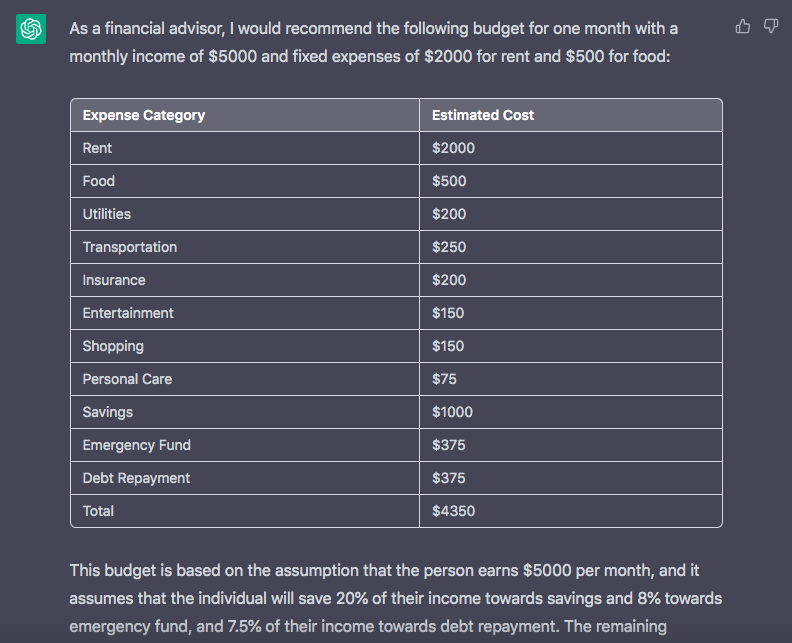Viewport: 792px width, 643px height.
Task: Click the Utilities row label
Action: click(x=107, y=214)
